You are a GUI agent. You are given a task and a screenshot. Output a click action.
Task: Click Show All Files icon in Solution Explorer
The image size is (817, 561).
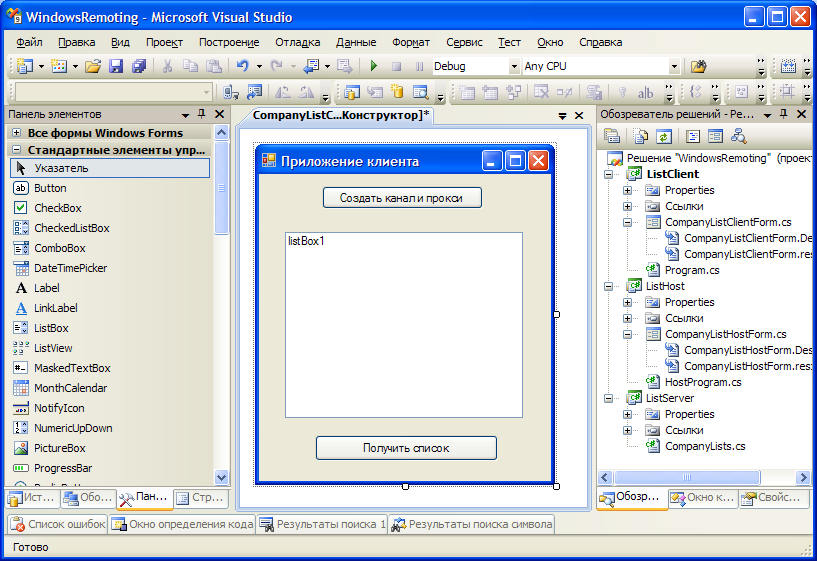coord(641,136)
